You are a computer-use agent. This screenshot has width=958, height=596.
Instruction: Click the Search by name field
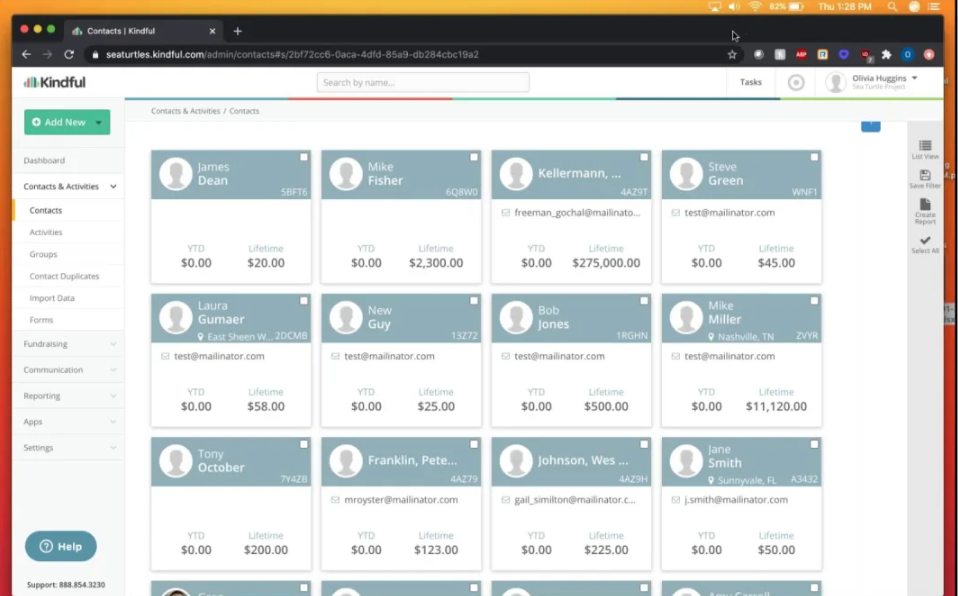point(423,83)
